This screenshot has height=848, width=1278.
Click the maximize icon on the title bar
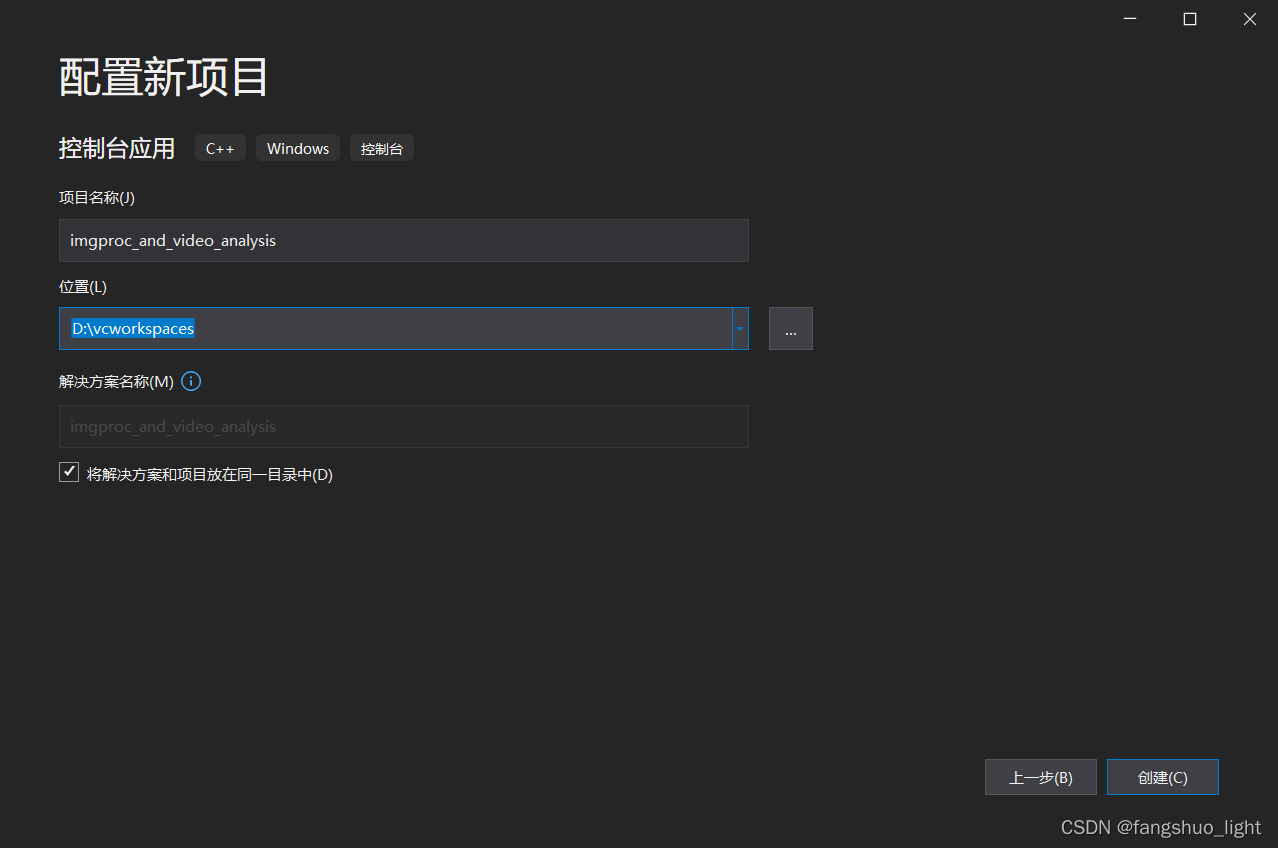point(1189,18)
